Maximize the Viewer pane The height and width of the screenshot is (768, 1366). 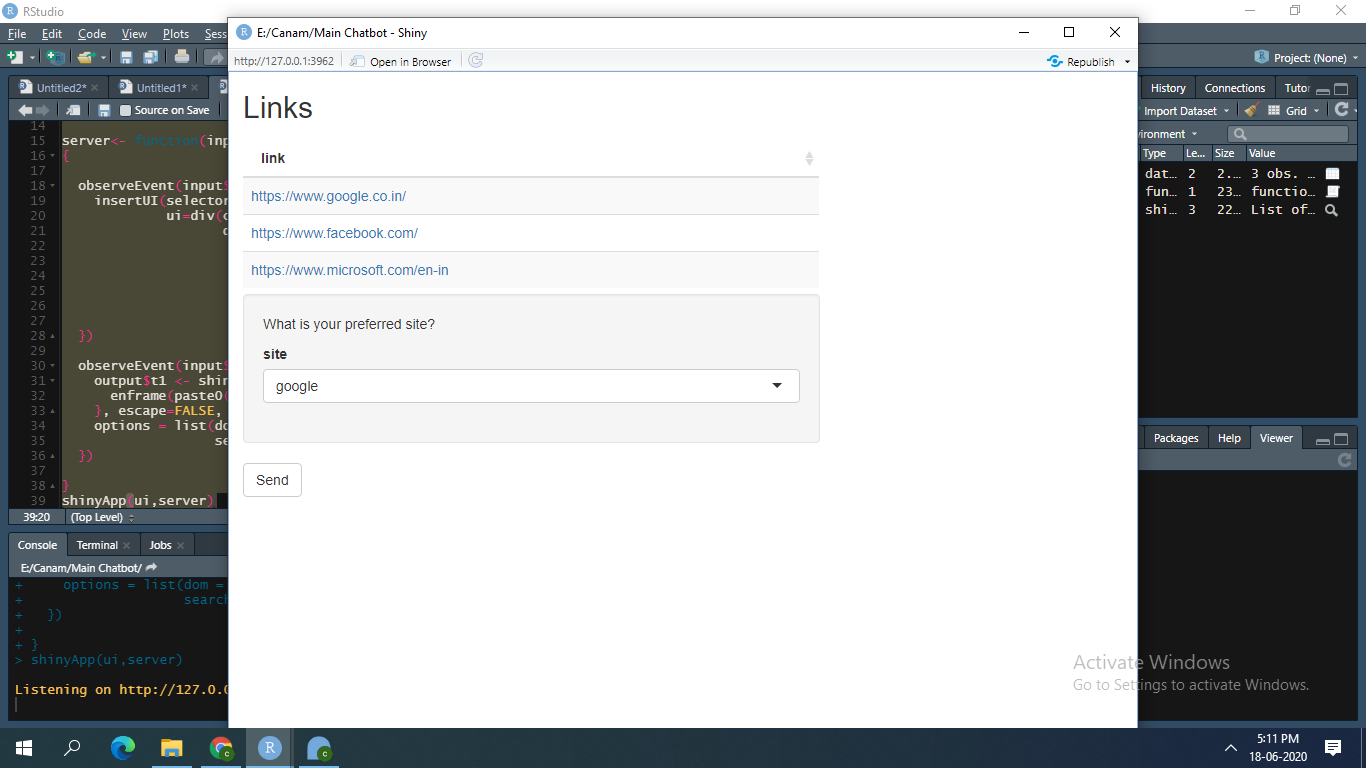click(x=1342, y=439)
